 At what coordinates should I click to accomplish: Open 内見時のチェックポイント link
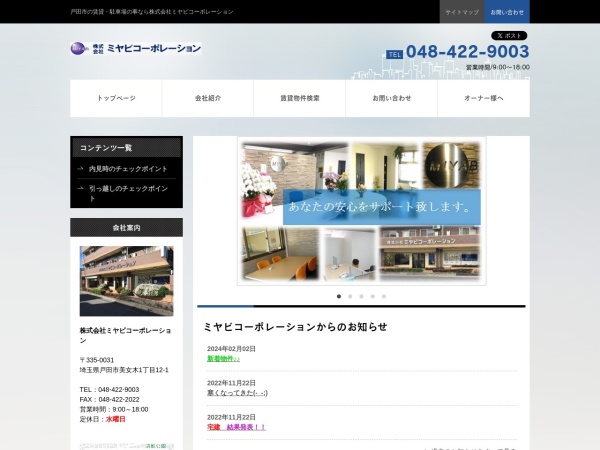coord(128,169)
